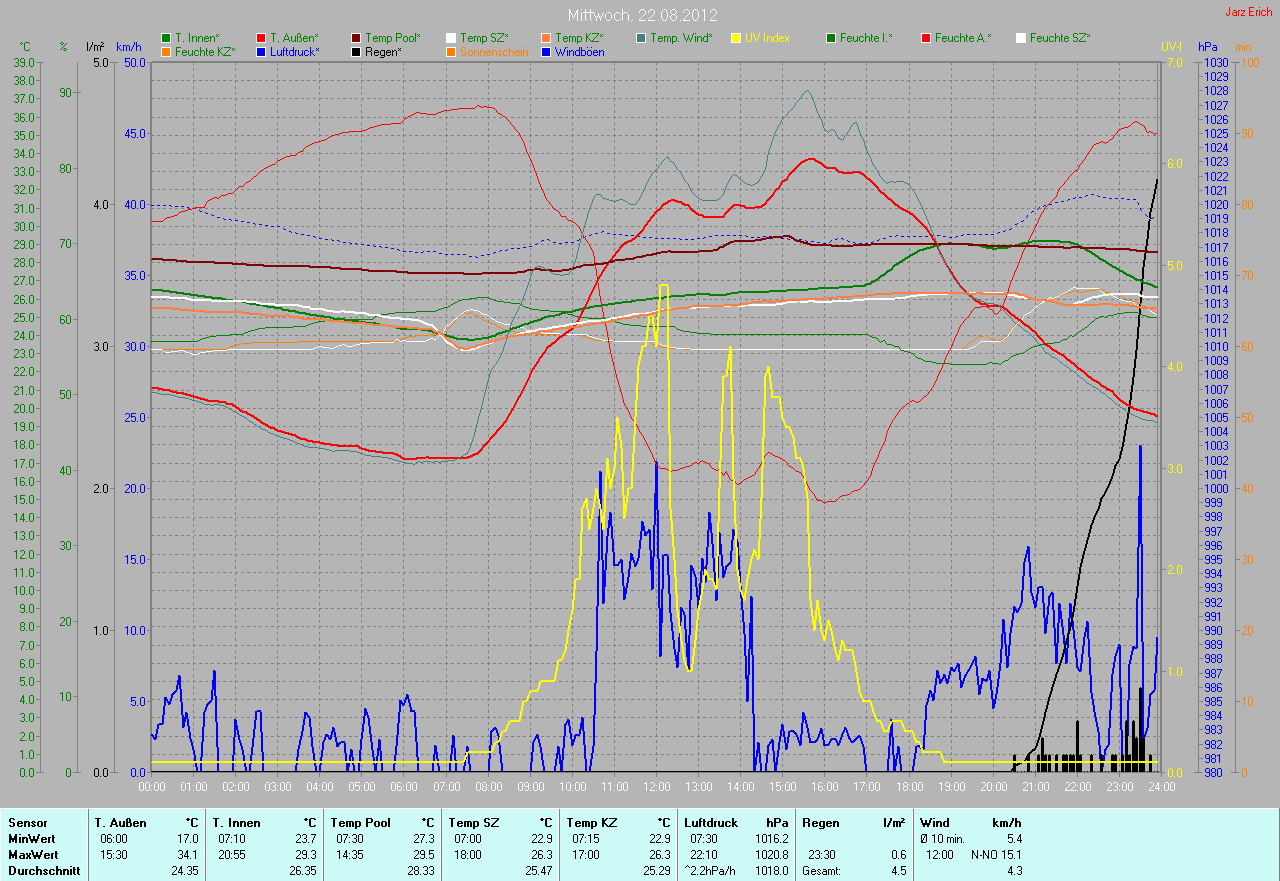Click the 'Feuchte A.*' legend label
The width and height of the screenshot is (1280, 881).
click(x=963, y=38)
